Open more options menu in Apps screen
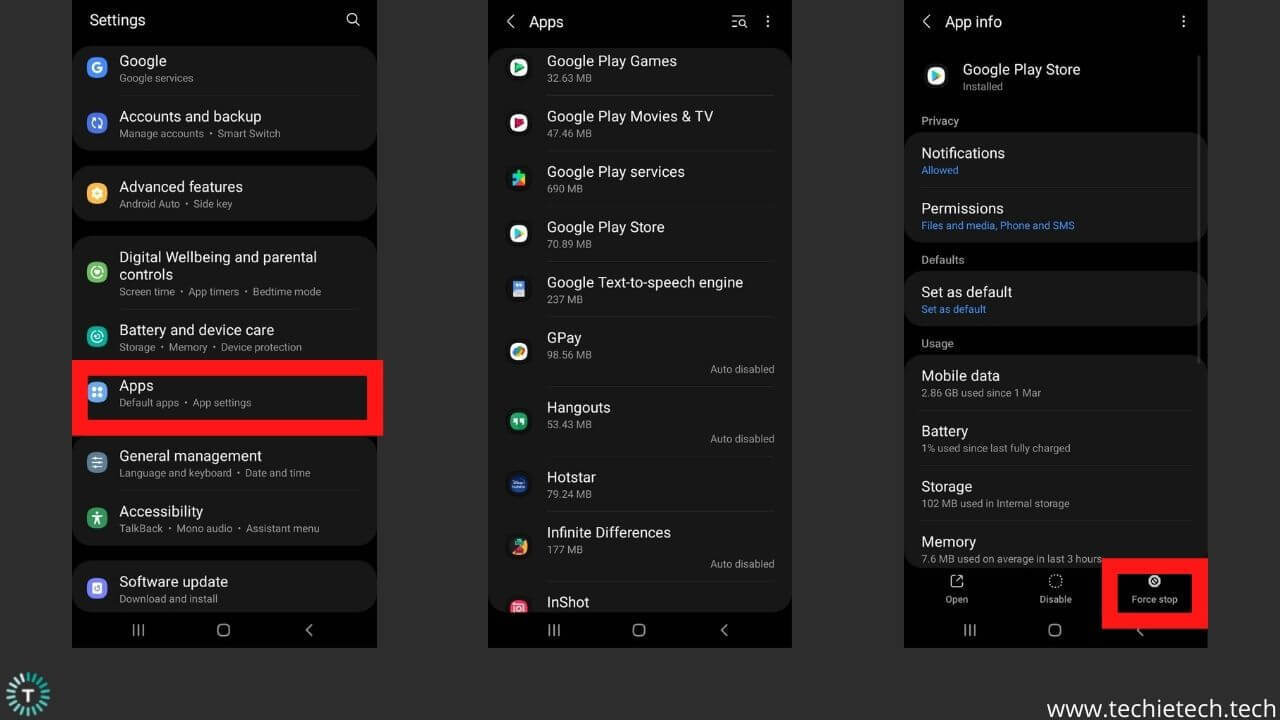Screen dimensions: 1280x720 (768, 22)
